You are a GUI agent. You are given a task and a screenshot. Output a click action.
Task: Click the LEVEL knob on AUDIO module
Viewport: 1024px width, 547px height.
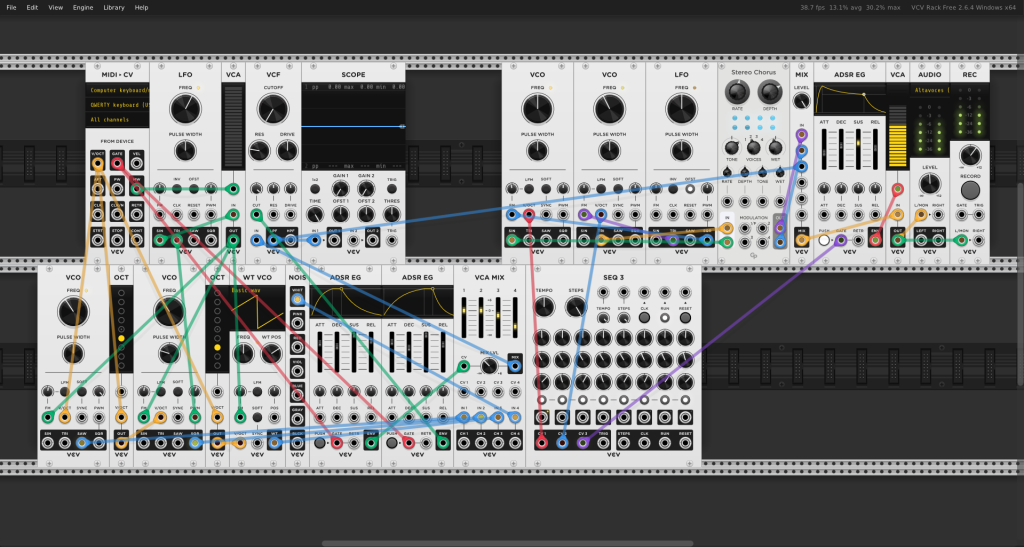click(929, 183)
